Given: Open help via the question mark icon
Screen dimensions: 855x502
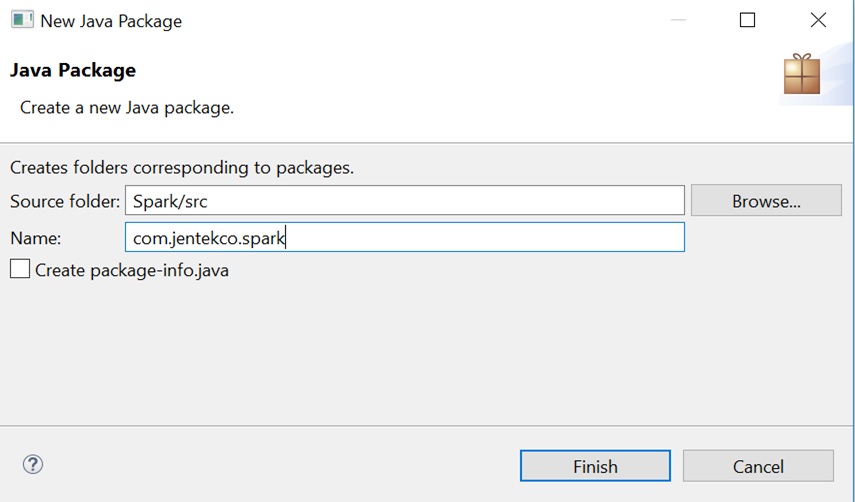Looking at the screenshot, I should [x=33, y=464].
